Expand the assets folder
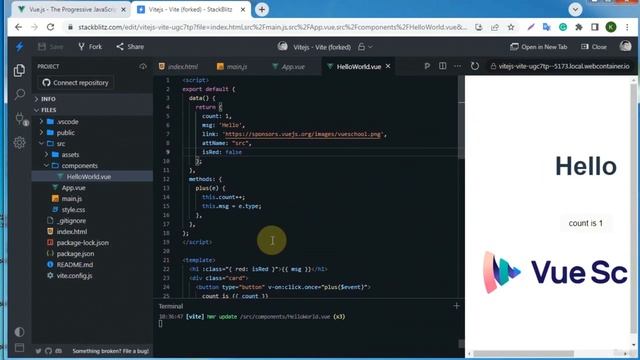 92,155
